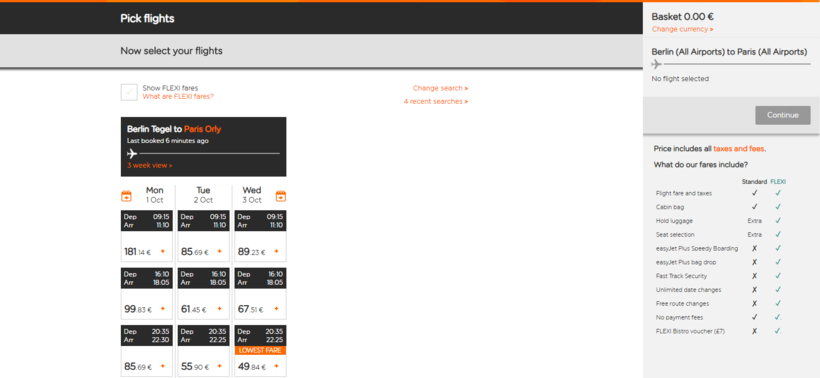The width and height of the screenshot is (820, 378).
Task: Click the No flight selected text
Action: point(680,79)
